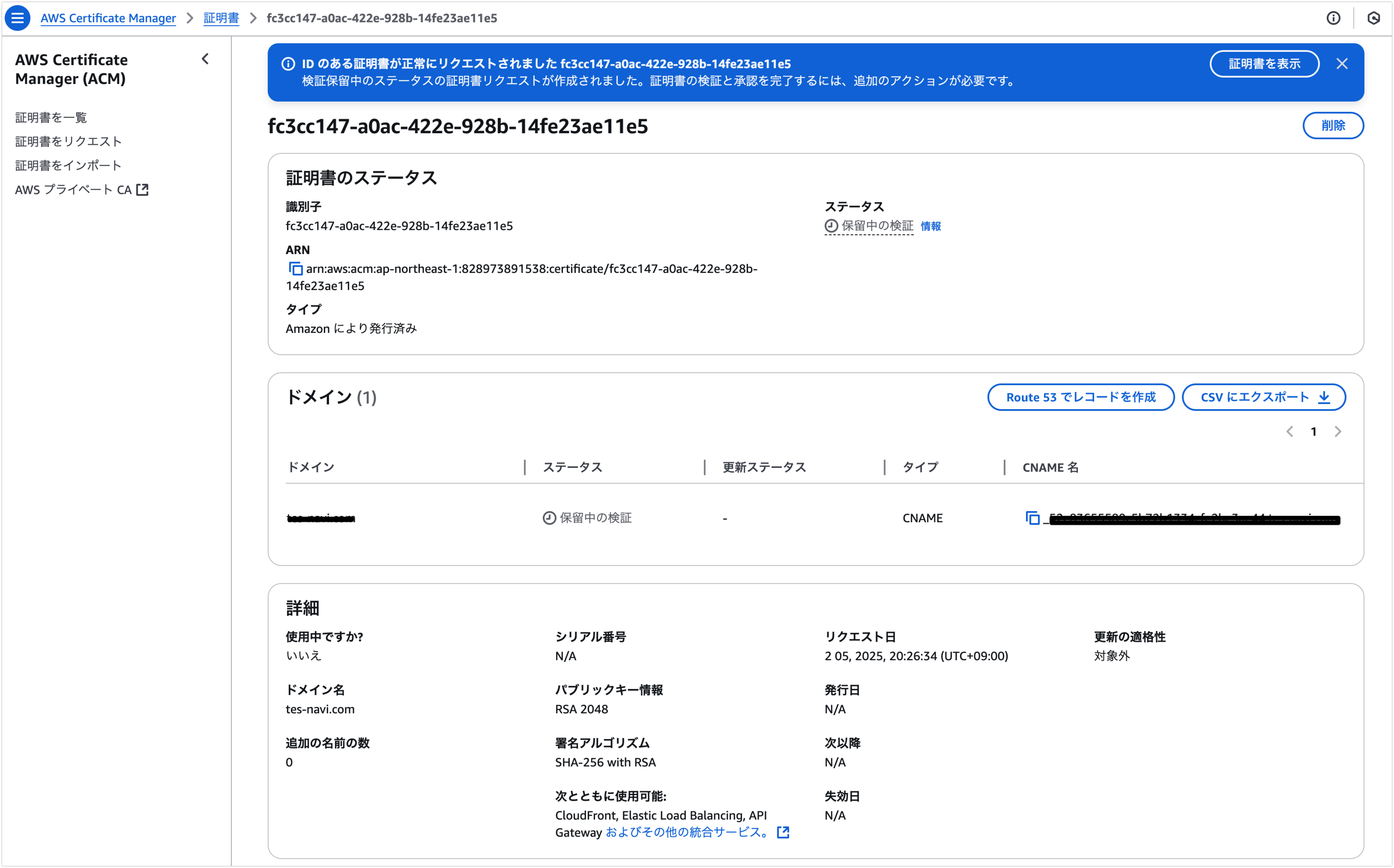The width and height of the screenshot is (1394, 868).
Task: Click 証明書を表示 button in banner
Action: [1264, 64]
